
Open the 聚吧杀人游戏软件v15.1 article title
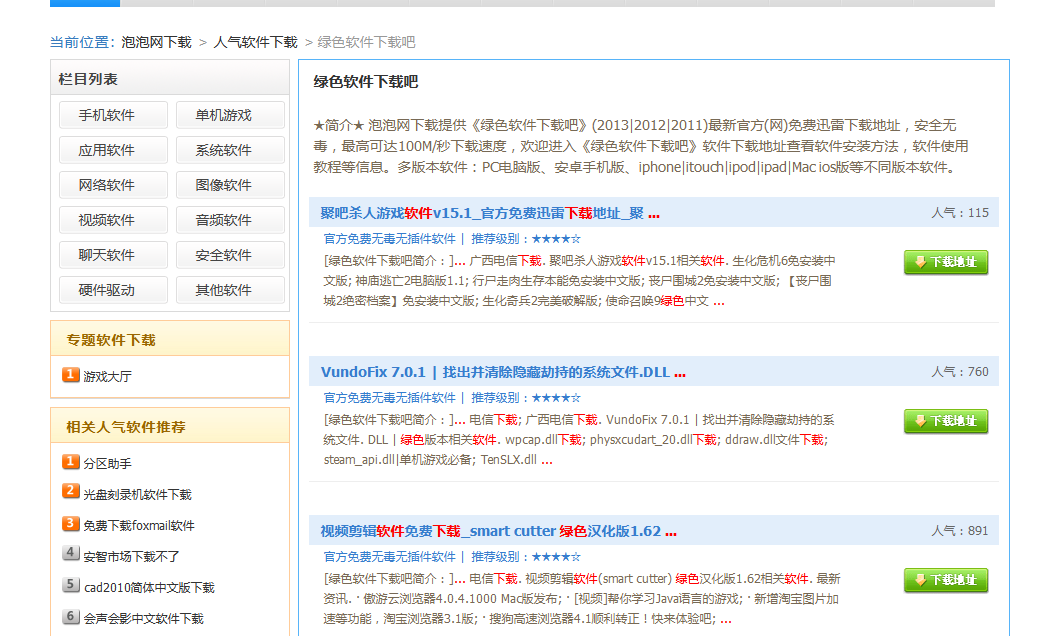489,212
